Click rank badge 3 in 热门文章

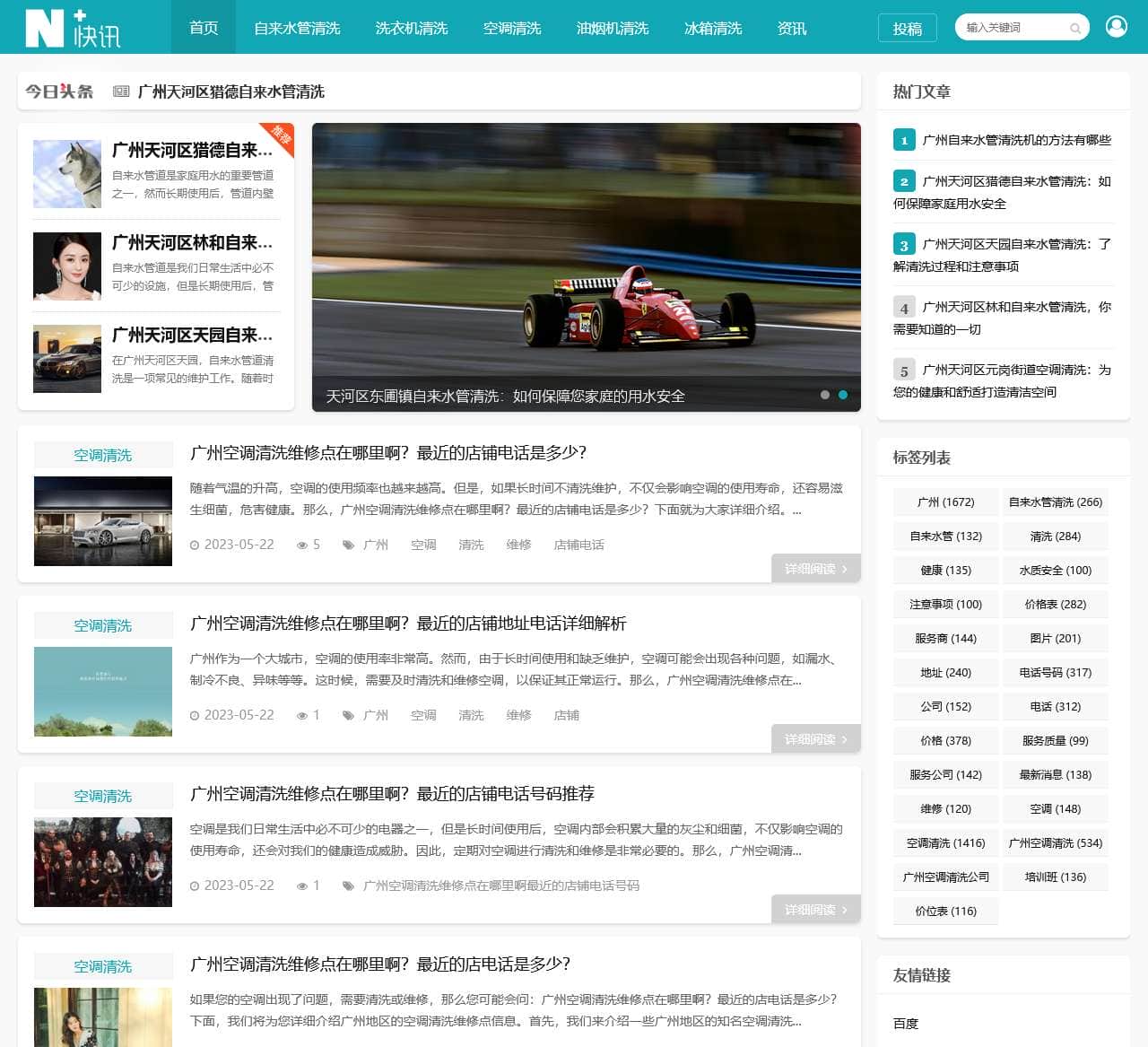pos(904,245)
